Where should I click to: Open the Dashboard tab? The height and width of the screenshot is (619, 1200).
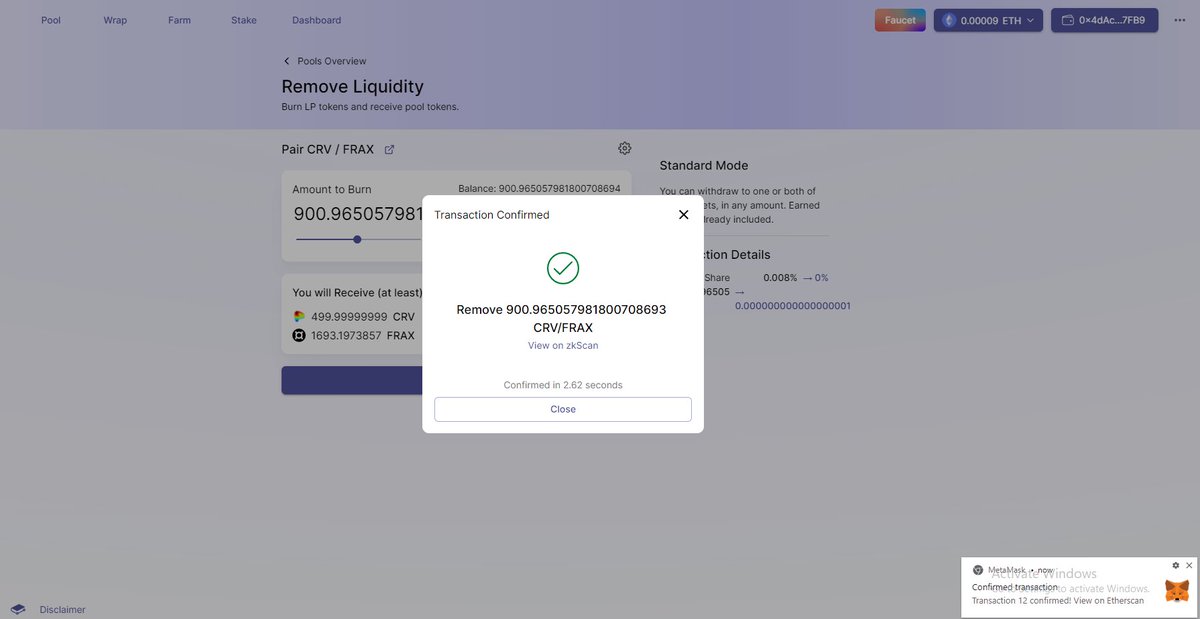pos(316,20)
